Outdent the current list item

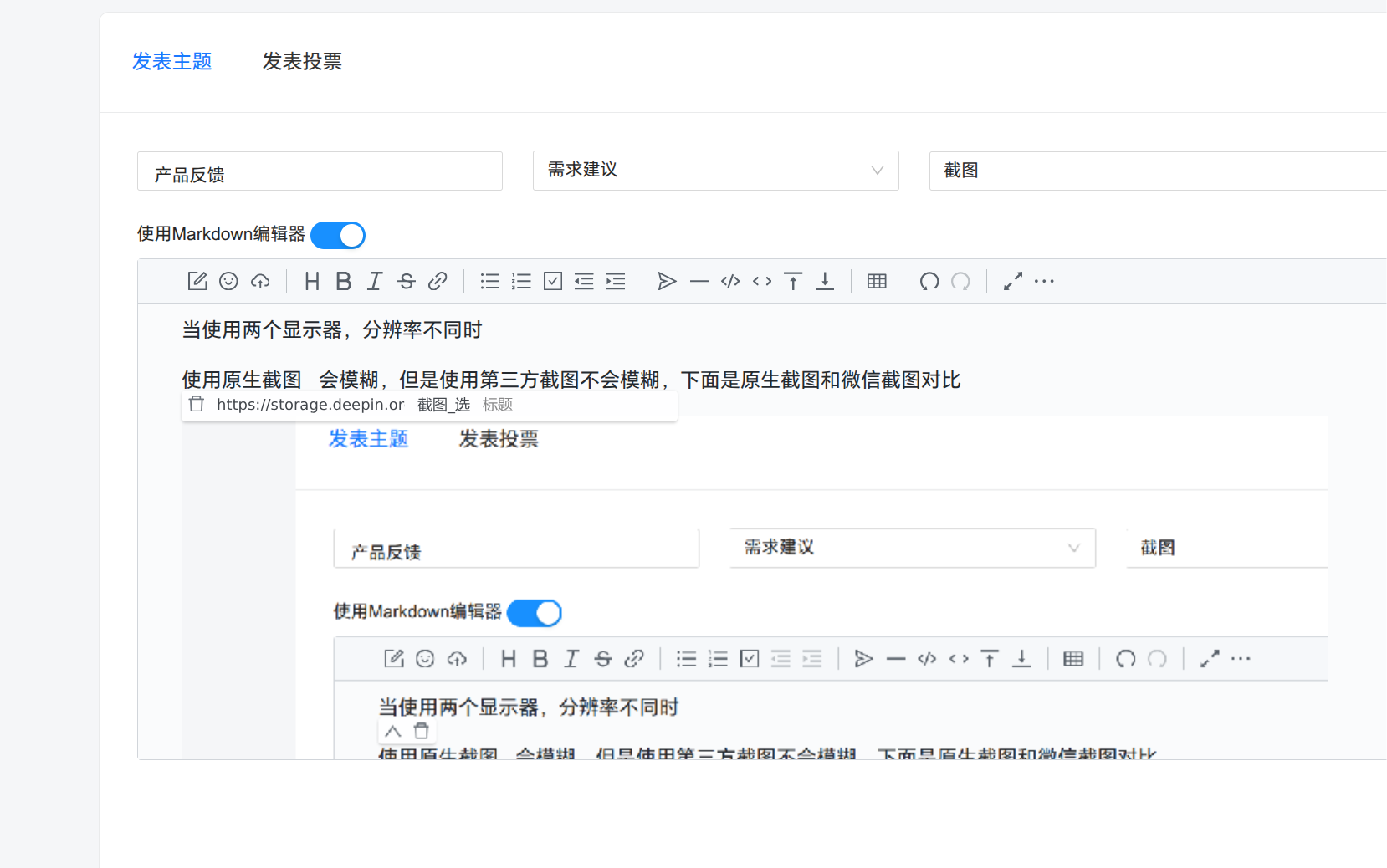[x=584, y=281]
